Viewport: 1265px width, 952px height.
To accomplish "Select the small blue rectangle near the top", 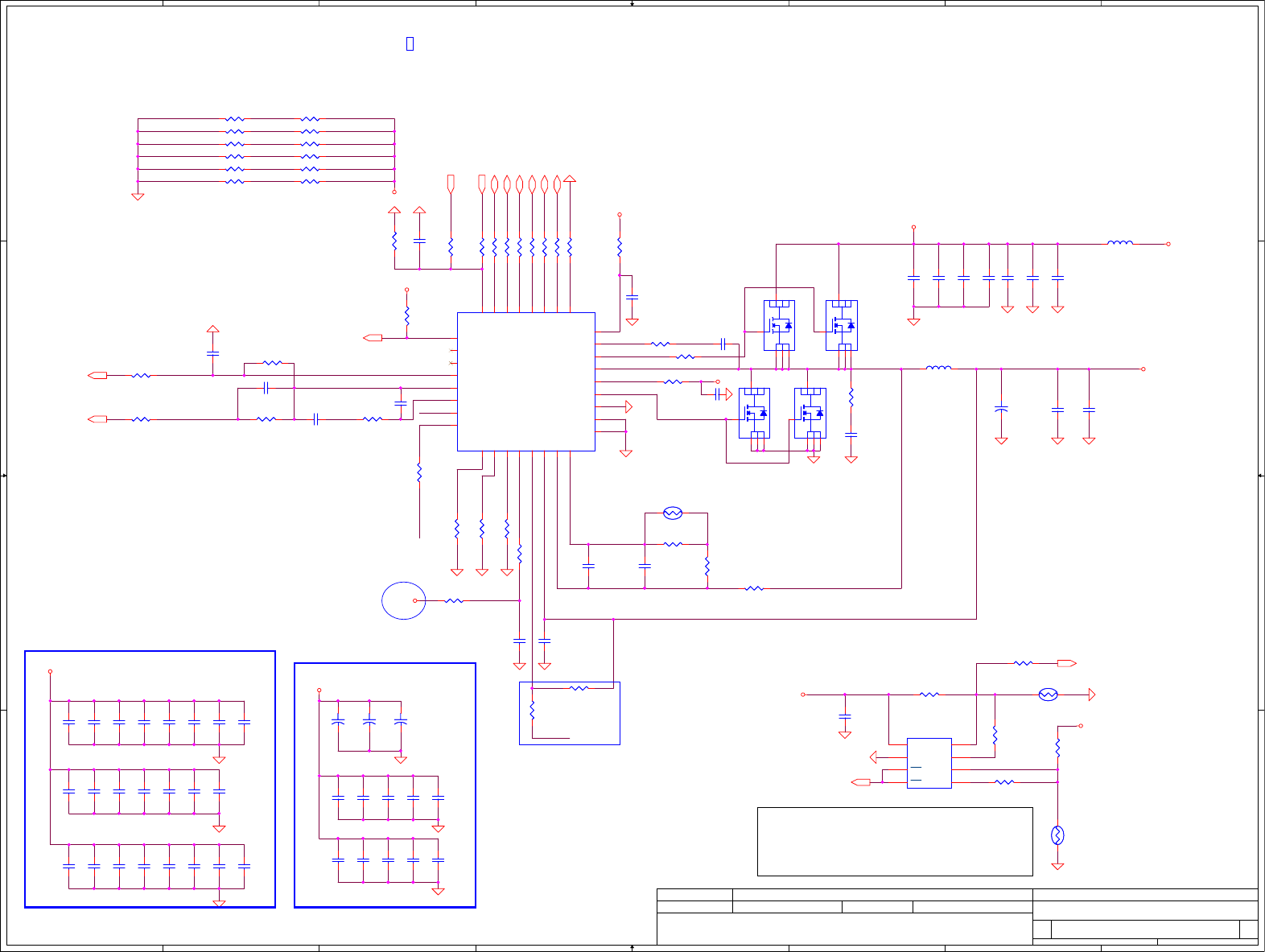I will pyautogui.click(x=410, y=43).
